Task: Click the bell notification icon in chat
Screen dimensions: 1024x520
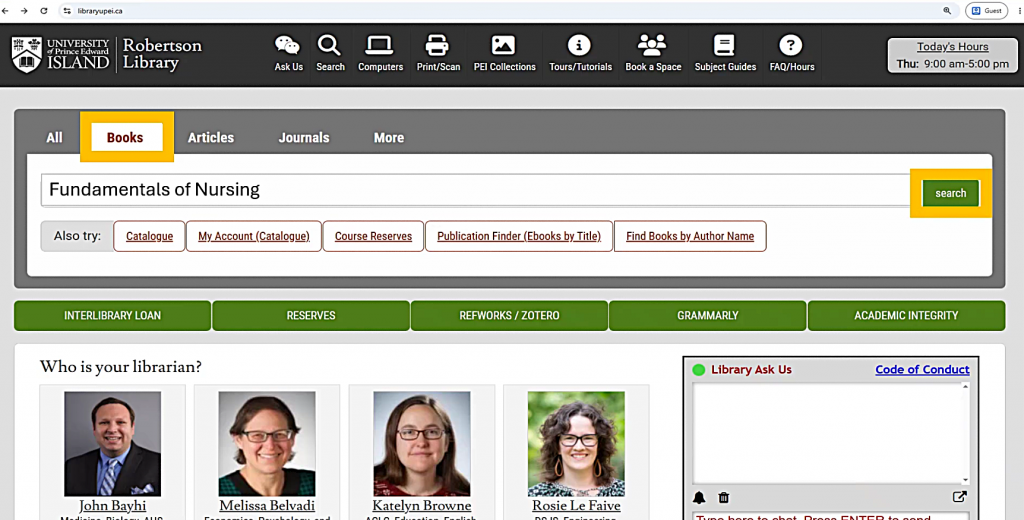Action: tap(699, 497)
